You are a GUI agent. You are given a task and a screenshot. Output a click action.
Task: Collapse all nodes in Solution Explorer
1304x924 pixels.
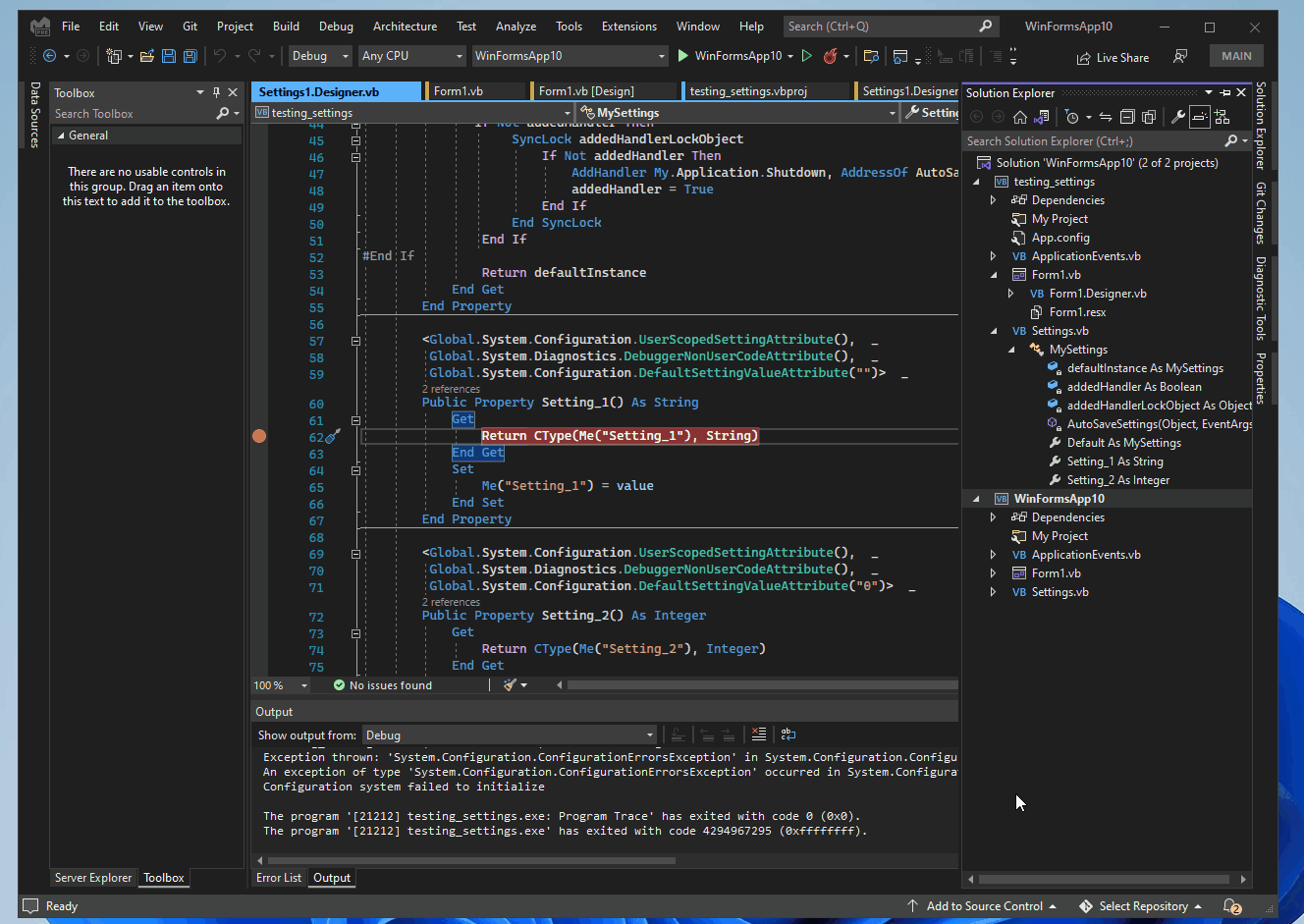pyautogui.click(x=1128, y=118)
